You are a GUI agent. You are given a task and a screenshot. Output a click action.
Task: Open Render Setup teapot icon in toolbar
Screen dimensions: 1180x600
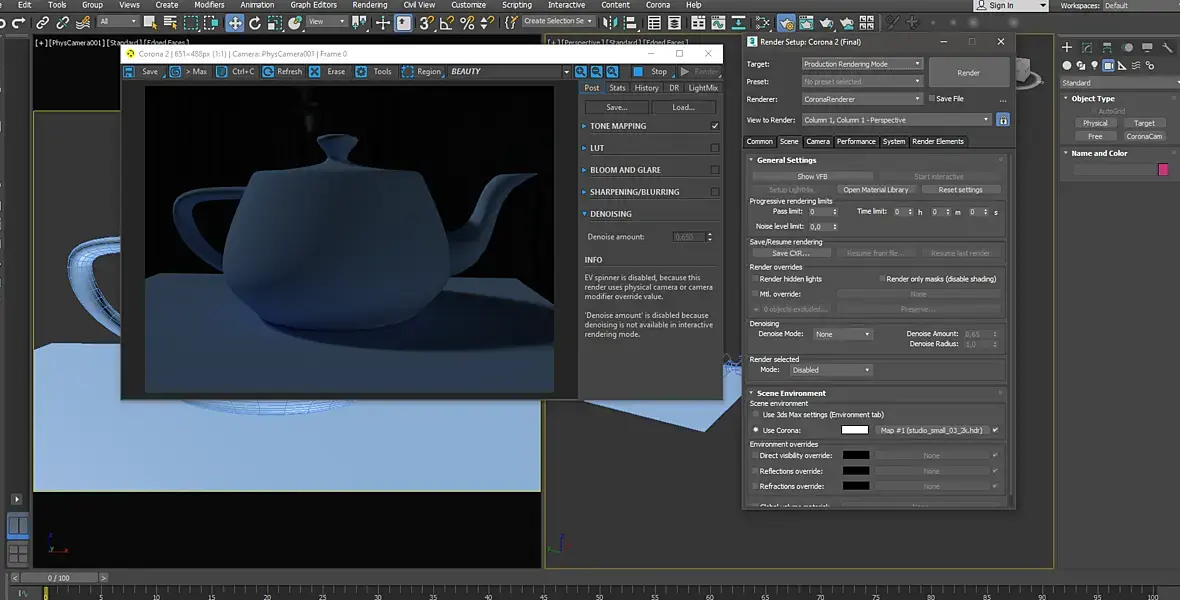click(x=786, y=22)
